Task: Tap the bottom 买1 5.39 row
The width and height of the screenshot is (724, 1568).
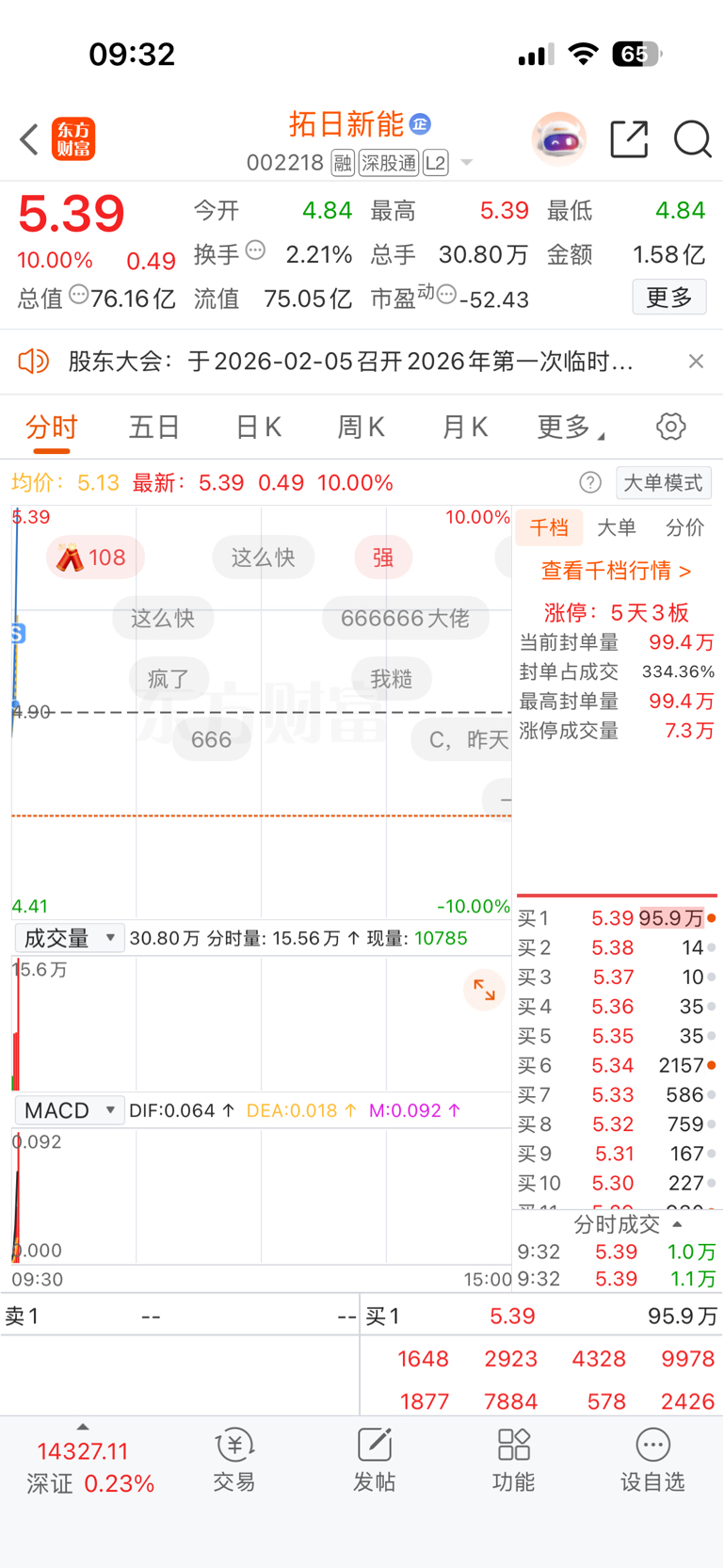Action: point(541,1316)
